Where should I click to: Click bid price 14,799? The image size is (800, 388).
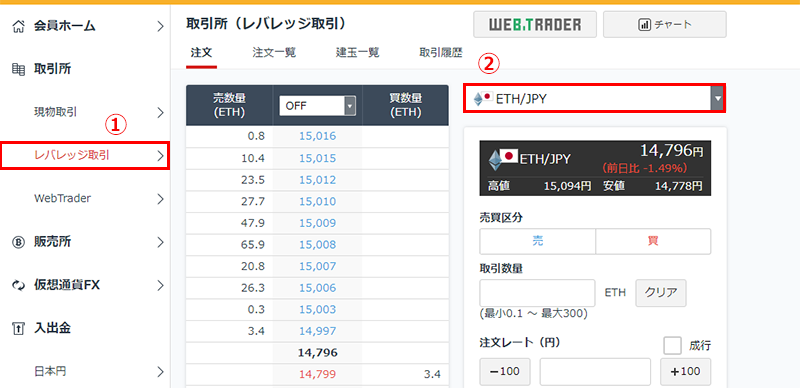tap(317, 374)
